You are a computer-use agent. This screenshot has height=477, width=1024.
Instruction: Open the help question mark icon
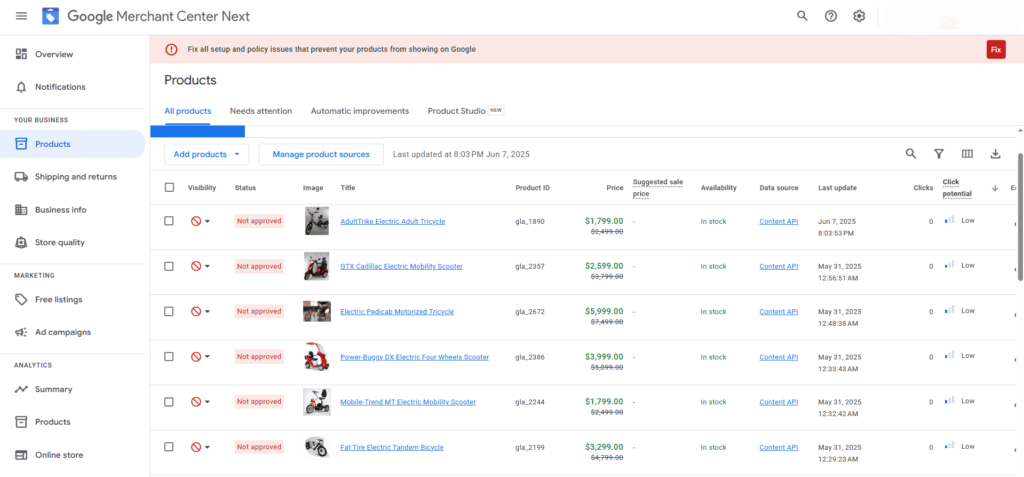(x=831, y=16)
